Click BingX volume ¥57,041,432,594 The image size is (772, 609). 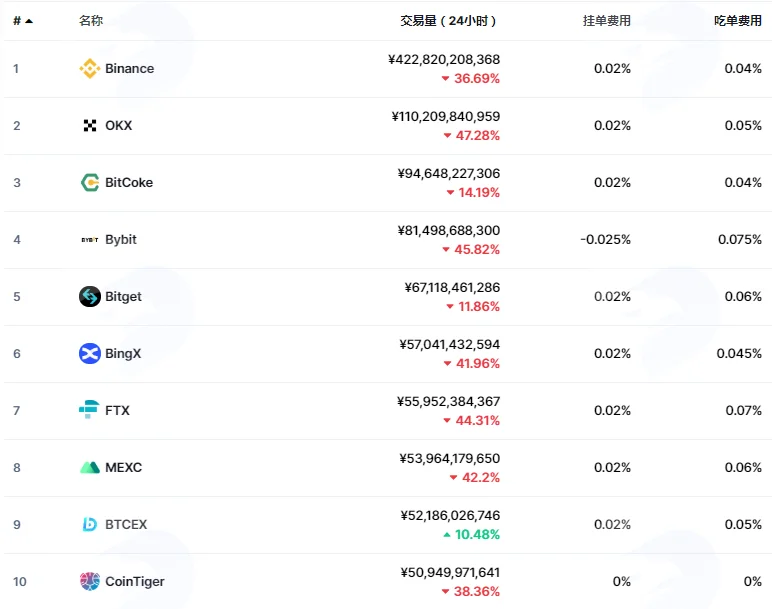450,345
